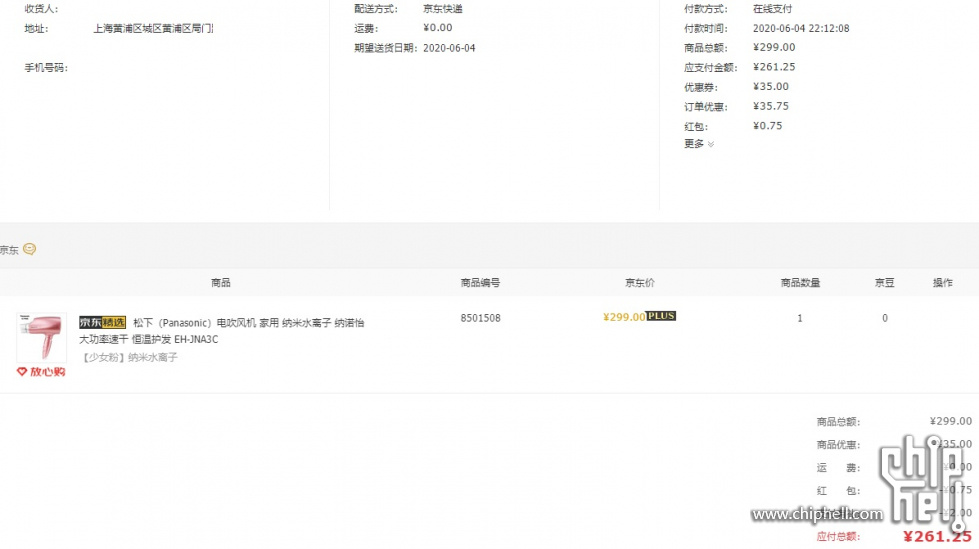Image resolution: width=979 pixels, height=549 pixels.
Task: Click the 大功率速干 恒温护发 EH-JNA3C title line
Action: coord(149,339)
